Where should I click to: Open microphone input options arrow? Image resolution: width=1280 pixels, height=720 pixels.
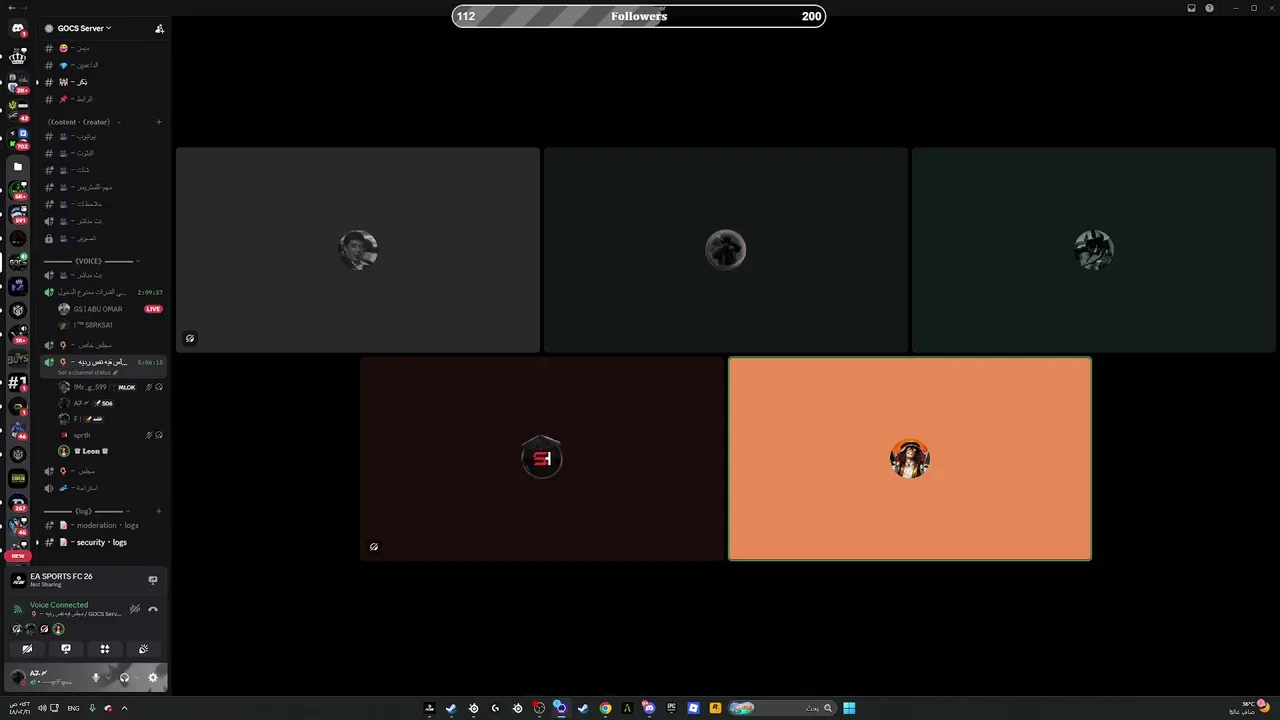click(x=108, y=678)
